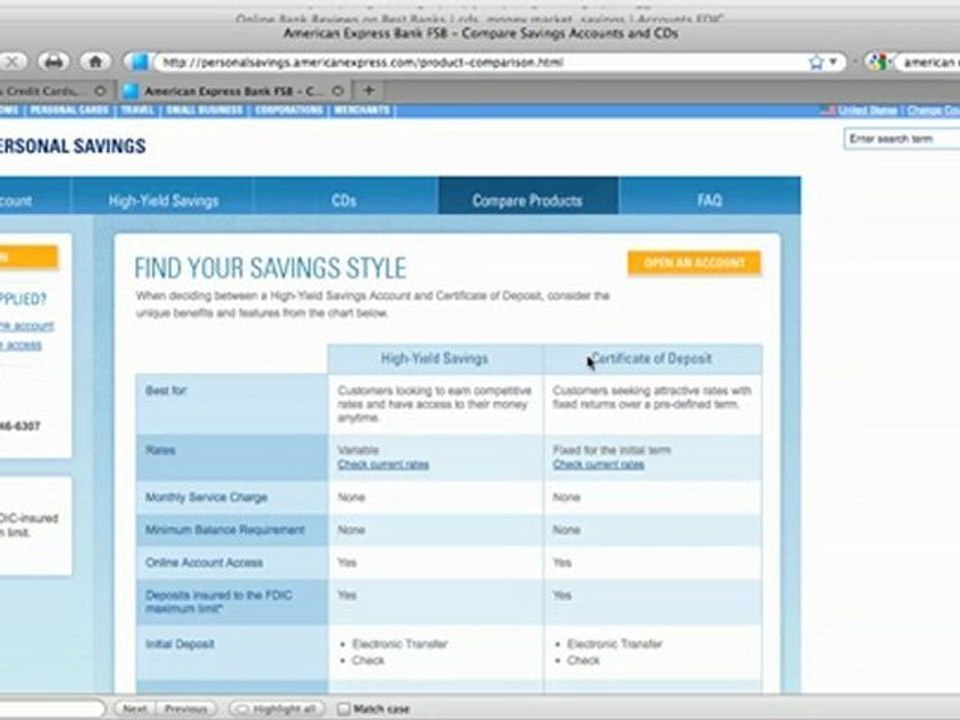Viewport: 960px width, 720px height.
Task: Switch to the Credit Cards tab
Action: click(x=54, y=91)
